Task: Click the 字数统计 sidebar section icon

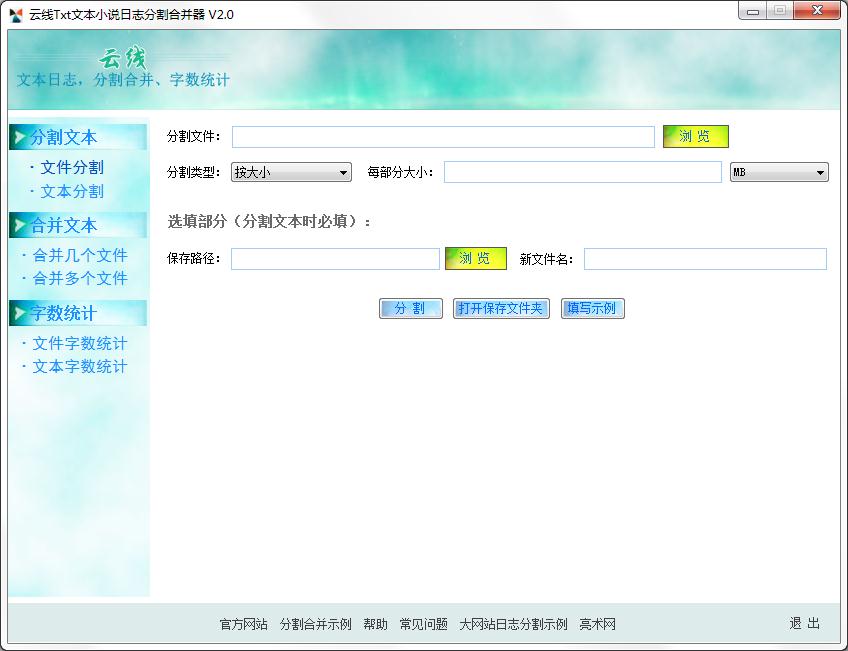Action: pyautogui.click(x=20, y=312)
